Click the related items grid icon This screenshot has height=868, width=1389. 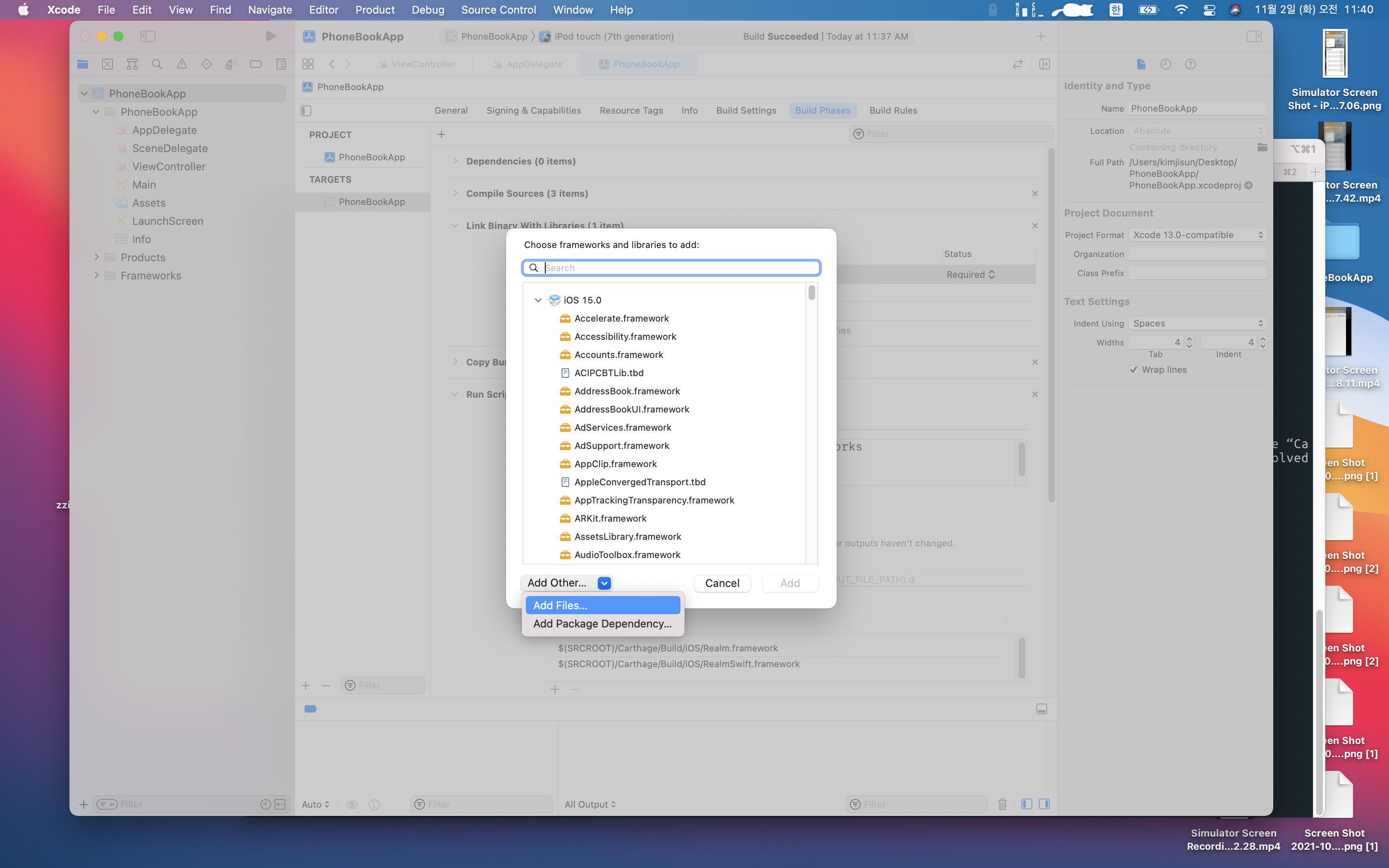click(308, 64)
